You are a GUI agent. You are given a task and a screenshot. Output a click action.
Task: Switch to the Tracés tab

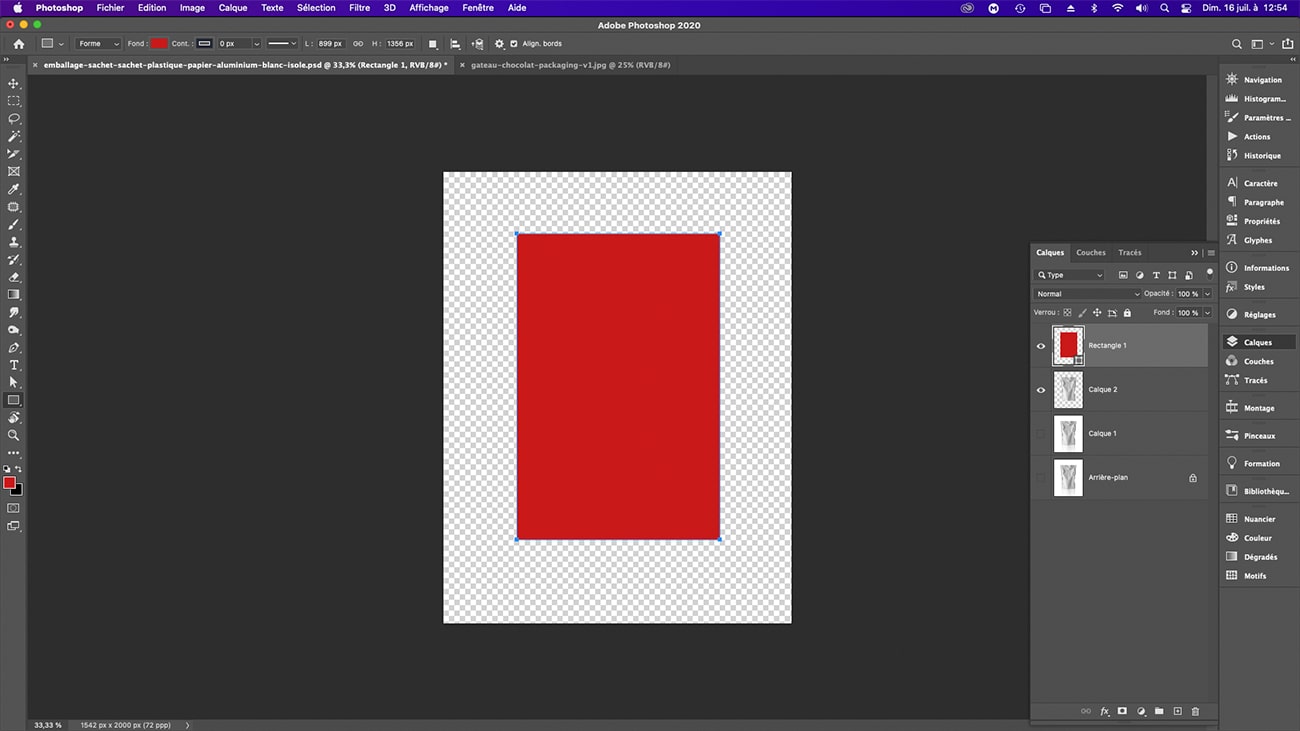click(x=1130, y=253)
